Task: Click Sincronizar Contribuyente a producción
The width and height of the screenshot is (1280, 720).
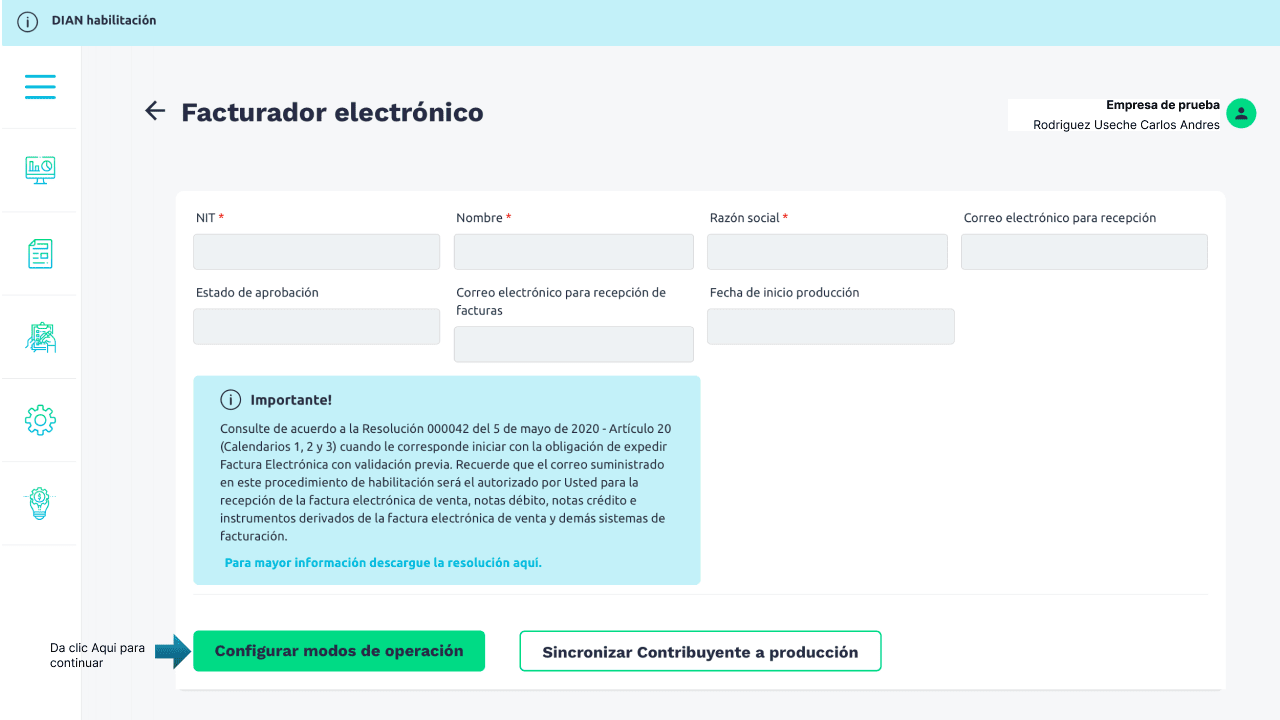Action: click(700, 651)
